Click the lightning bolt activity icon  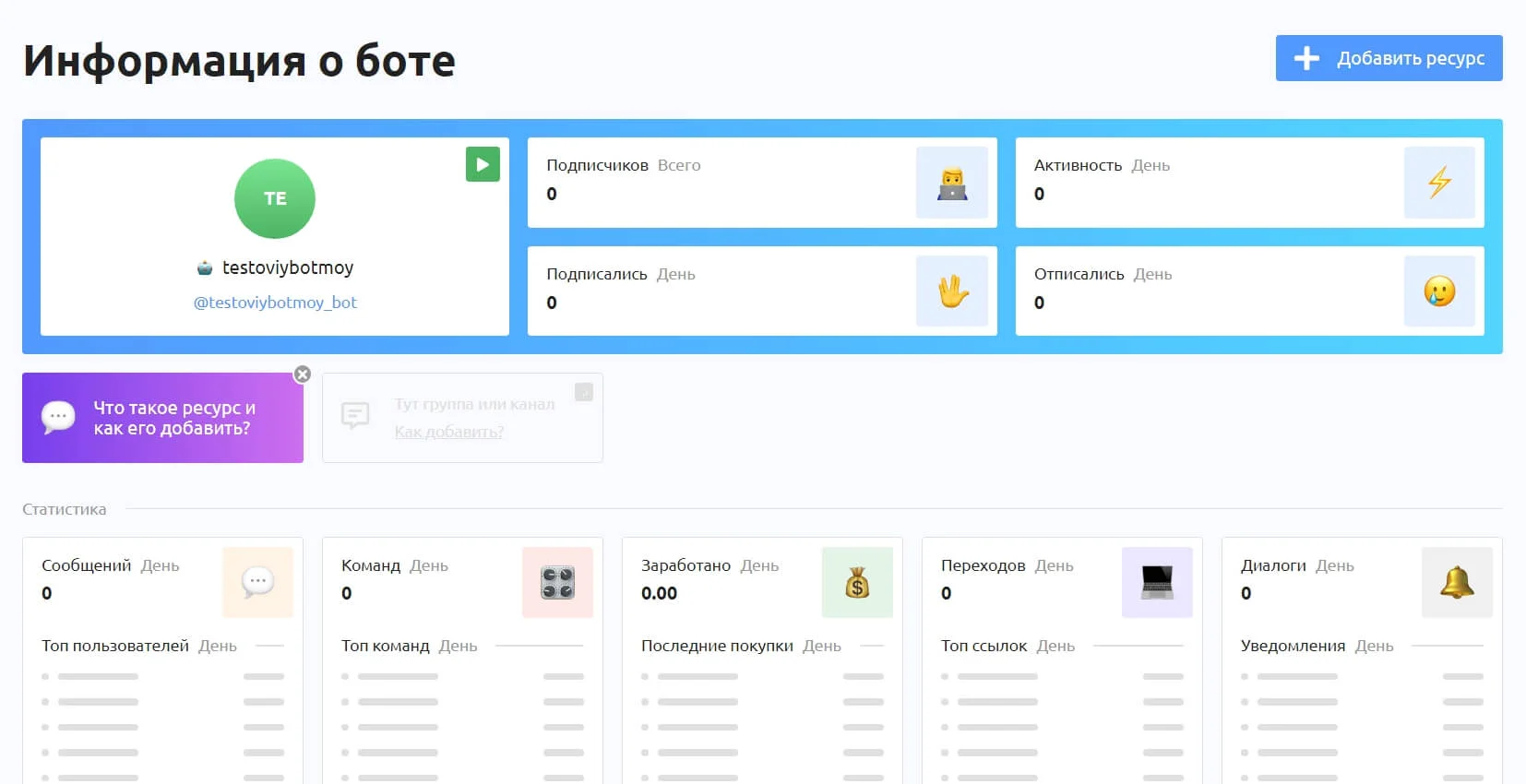tap(1438, 183)
